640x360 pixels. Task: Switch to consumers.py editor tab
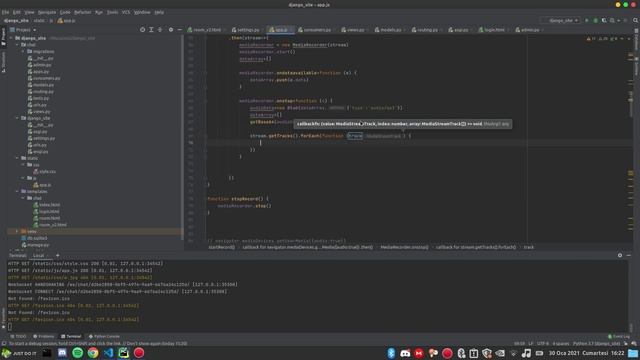[315, 30]
